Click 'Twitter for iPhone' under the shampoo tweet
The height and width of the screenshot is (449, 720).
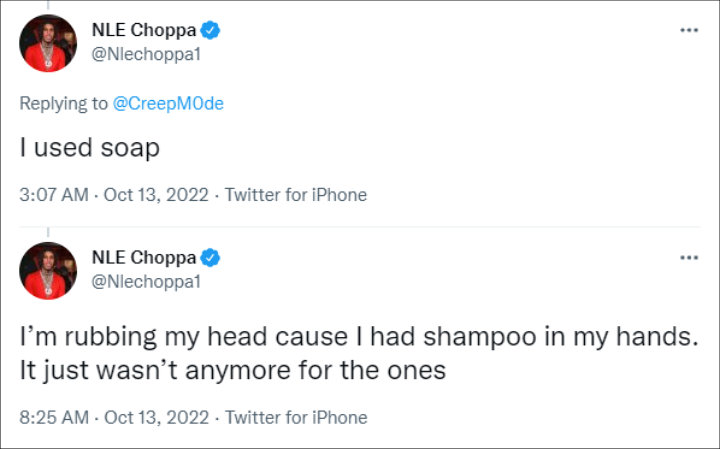coord(296,417)
